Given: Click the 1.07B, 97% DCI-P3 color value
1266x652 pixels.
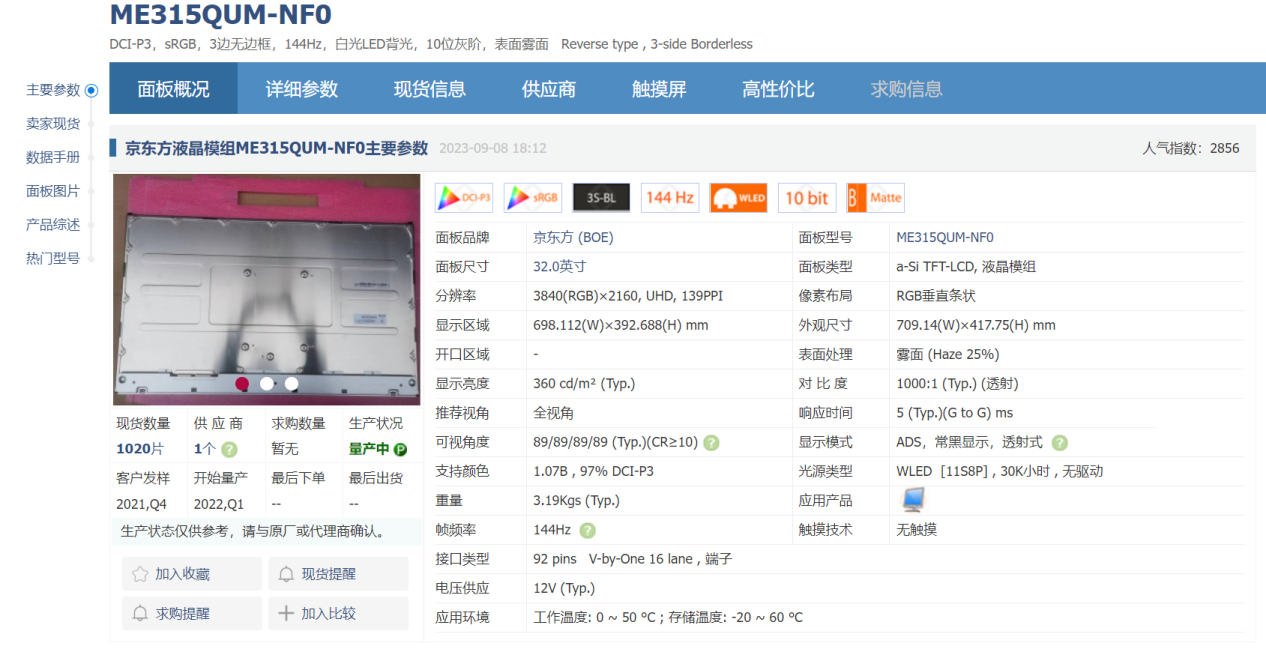Looking at the screenshot, I should pyautogui.click(x=594, y=471).
